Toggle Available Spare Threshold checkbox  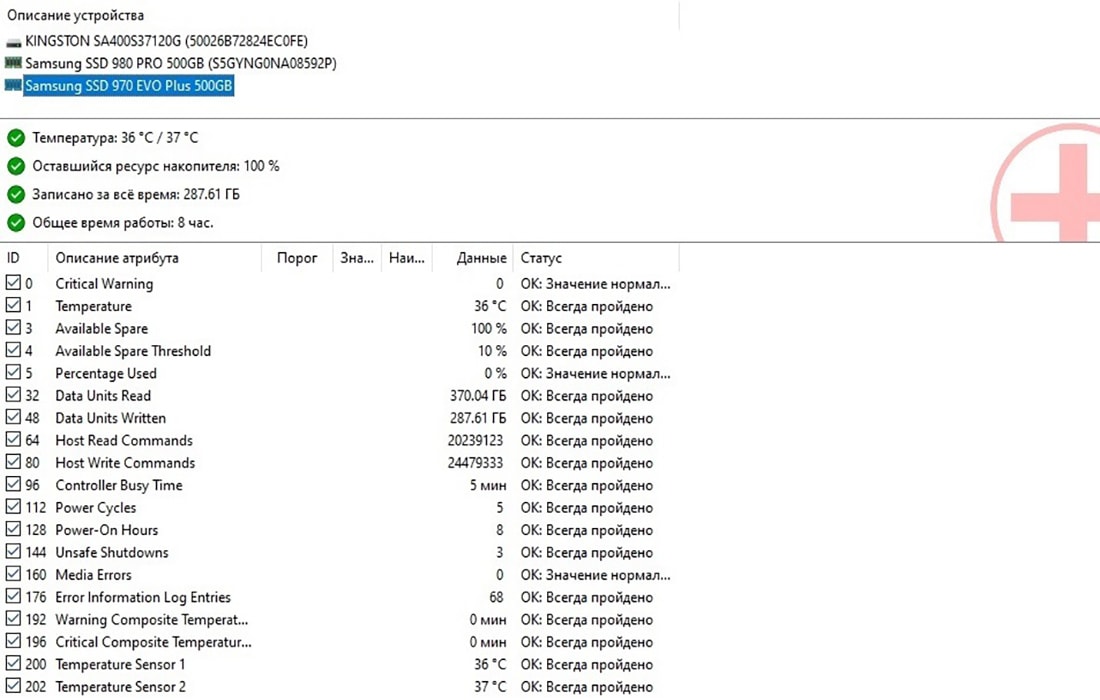point(13,350)
